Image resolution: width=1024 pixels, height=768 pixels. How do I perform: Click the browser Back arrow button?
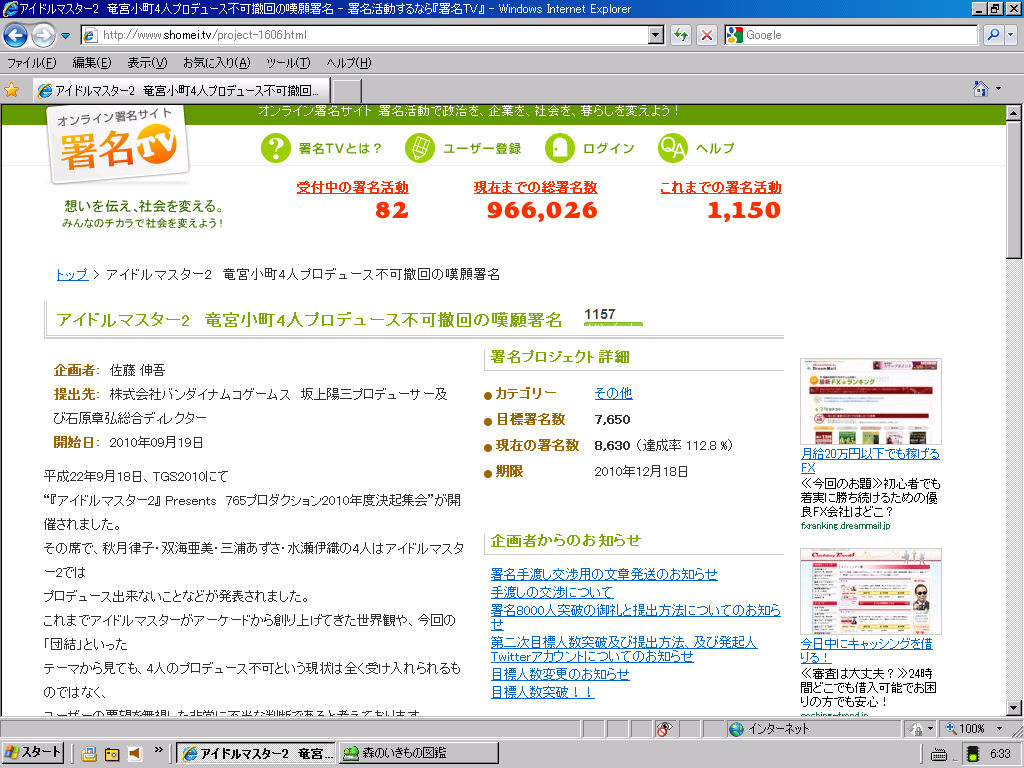[x=16, y=35]
